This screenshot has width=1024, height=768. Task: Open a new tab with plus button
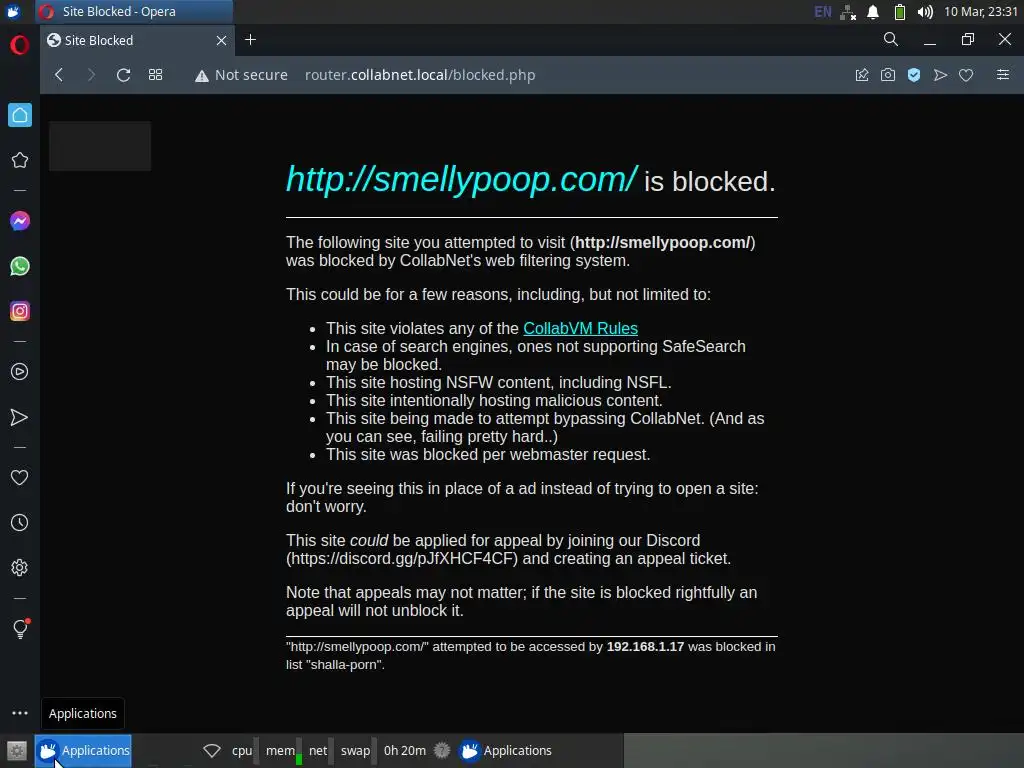pos(250,40)
